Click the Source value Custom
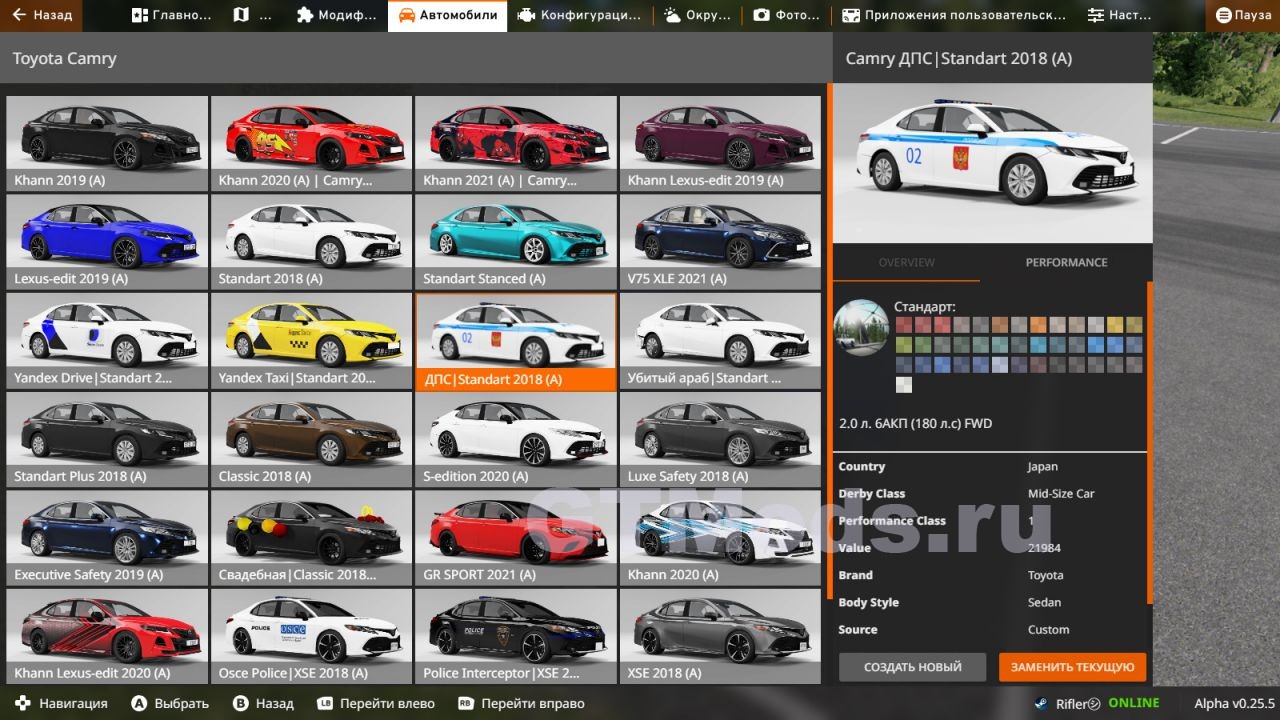This screenshot has height=720, width=1280. pos(1048,629)
